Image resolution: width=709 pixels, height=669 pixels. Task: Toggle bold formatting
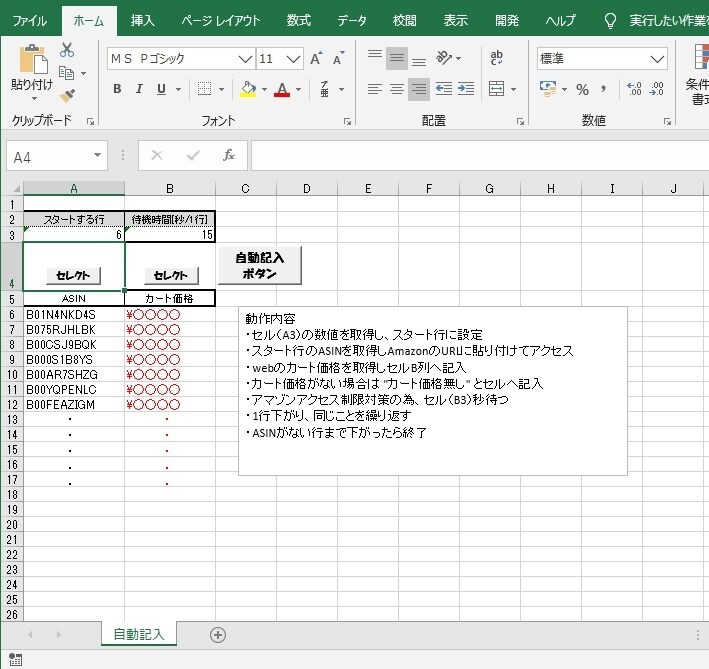point(117,89)
